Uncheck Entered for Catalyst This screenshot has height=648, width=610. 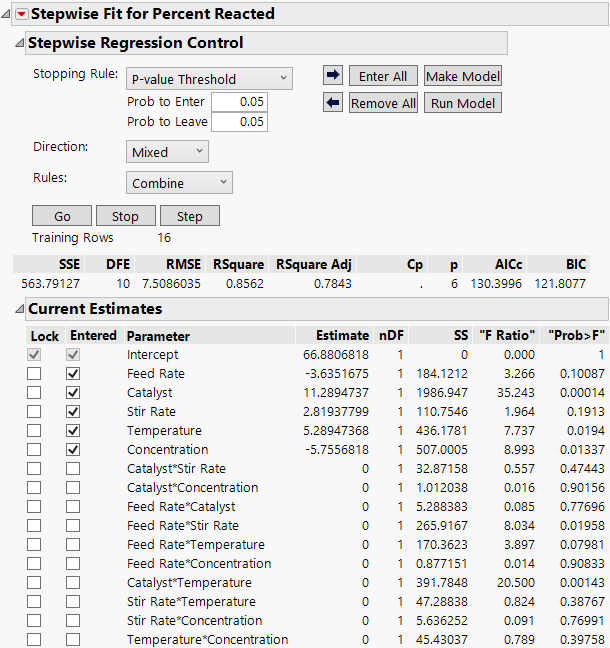[x=73, y=393]
